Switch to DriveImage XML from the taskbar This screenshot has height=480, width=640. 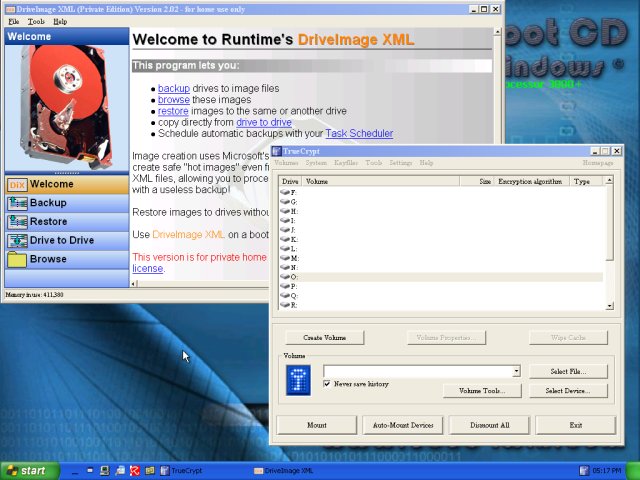coord(283,471)
